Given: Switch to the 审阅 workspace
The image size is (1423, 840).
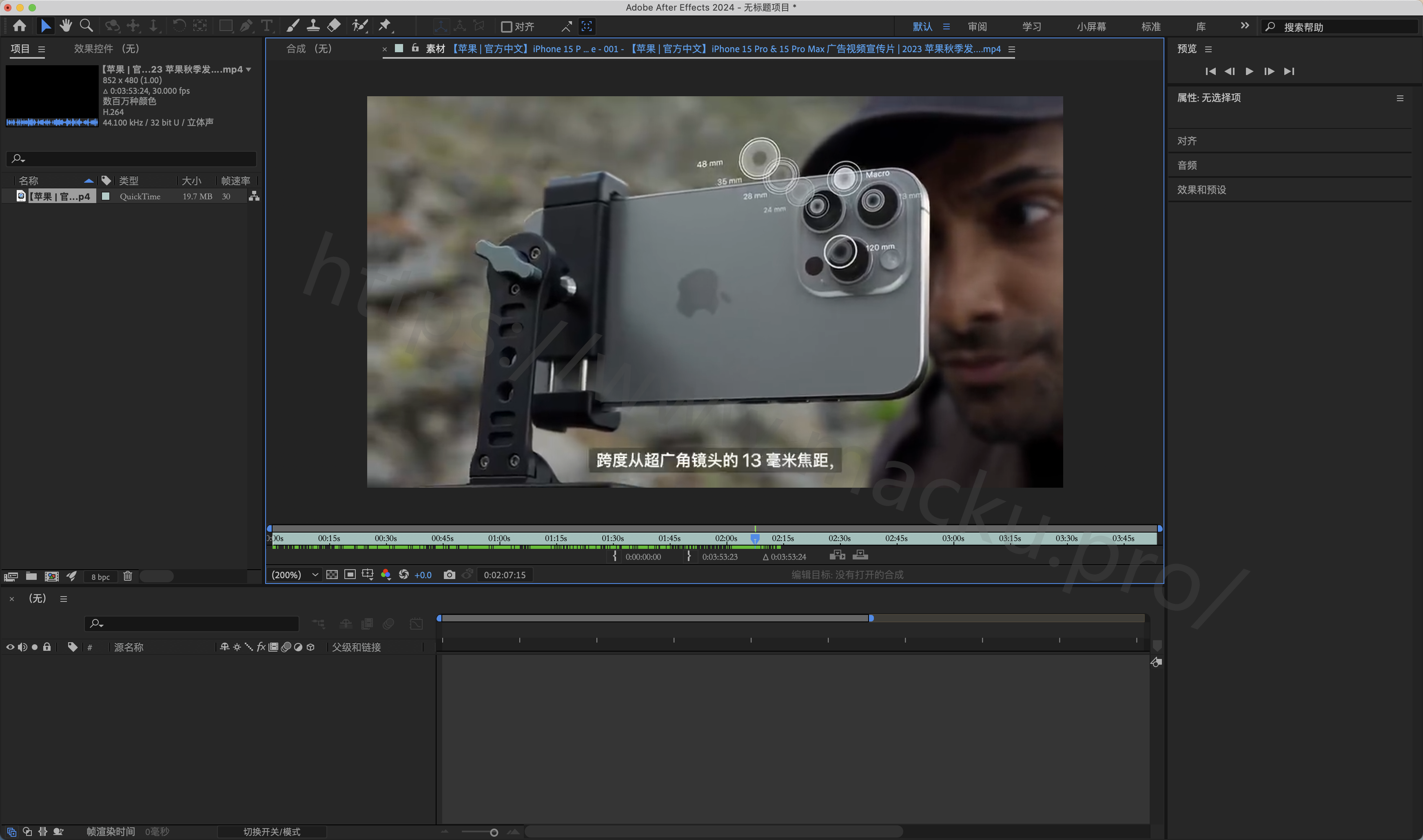Looking at the screenshot, I should tap(977, 27).
